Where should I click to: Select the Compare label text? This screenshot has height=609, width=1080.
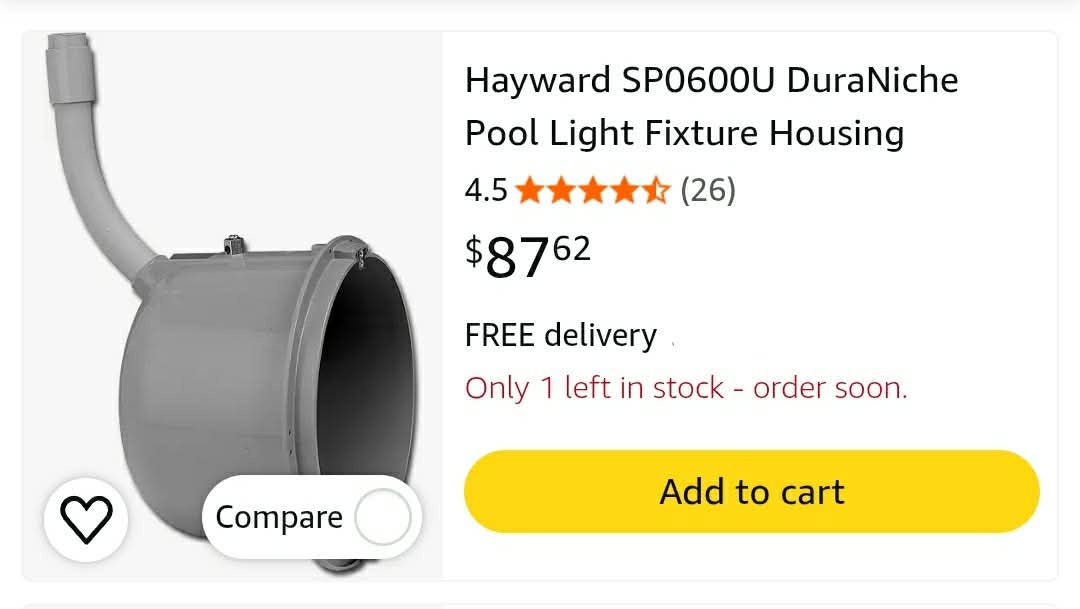click(279, 517)
